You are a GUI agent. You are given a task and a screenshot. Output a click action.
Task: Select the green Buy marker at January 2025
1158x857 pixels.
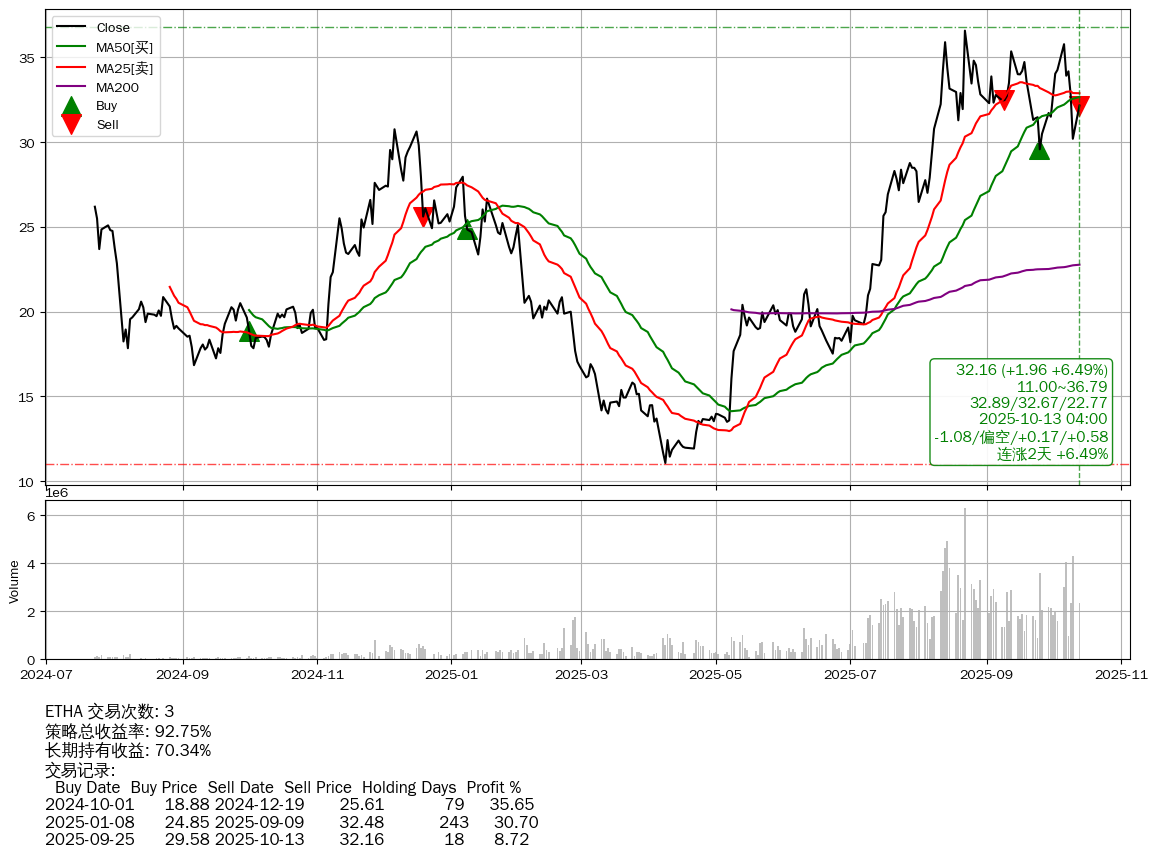click(466, 230)
